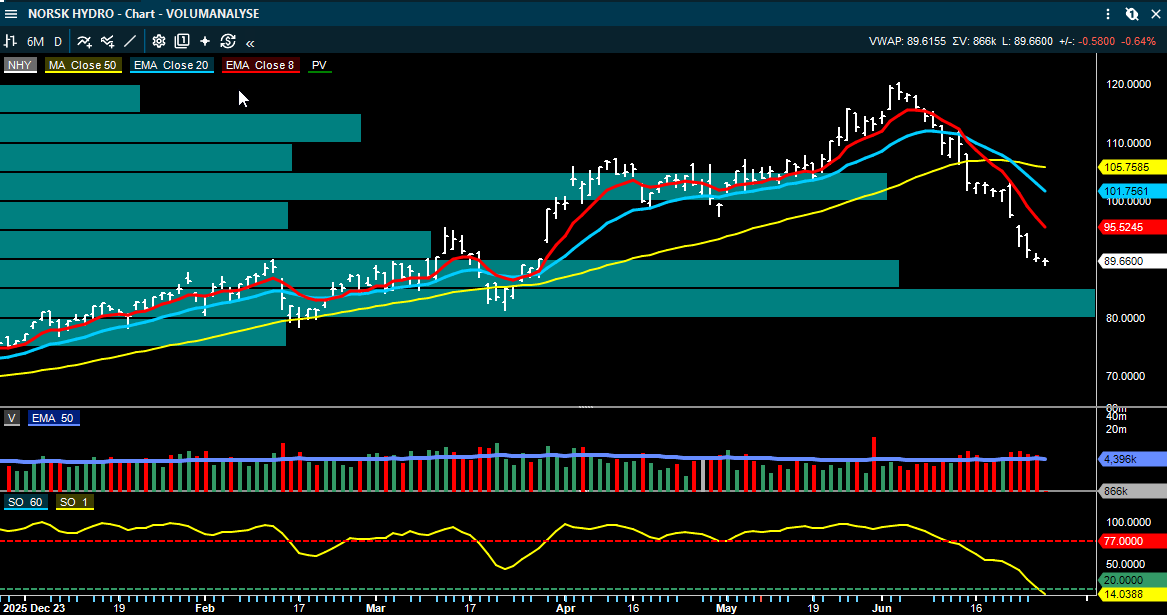Screen dimensions: 1167x615
Task: Click the Jun date label on time axis
Action: coord(882,608)
